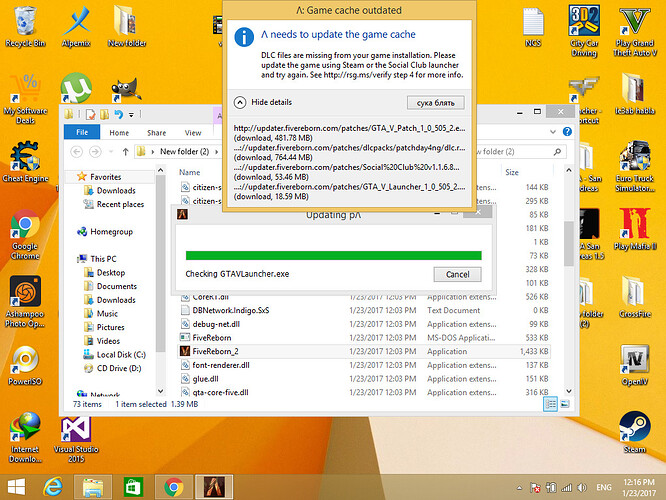Open the NCS text file icon
666x500 pixels.
click(x=533, y=26)
